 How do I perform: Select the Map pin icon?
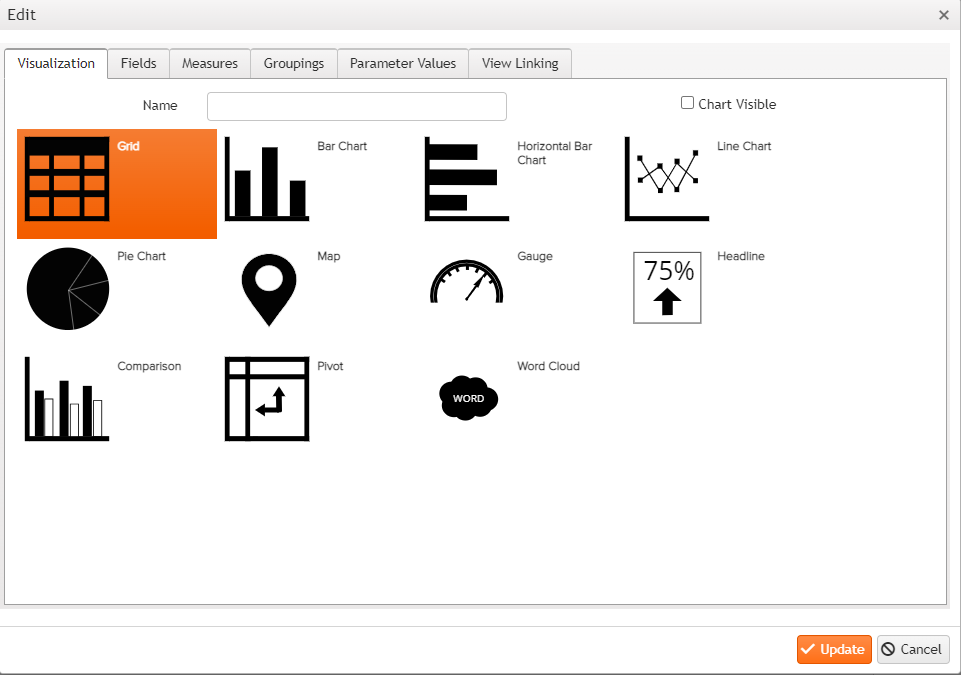point(268,290)
